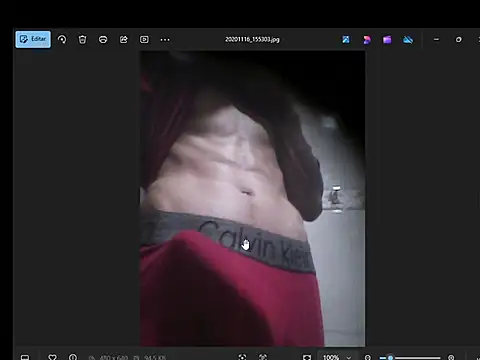
Task: Click the displayed photo in the viewer
Action: [252, 199]
